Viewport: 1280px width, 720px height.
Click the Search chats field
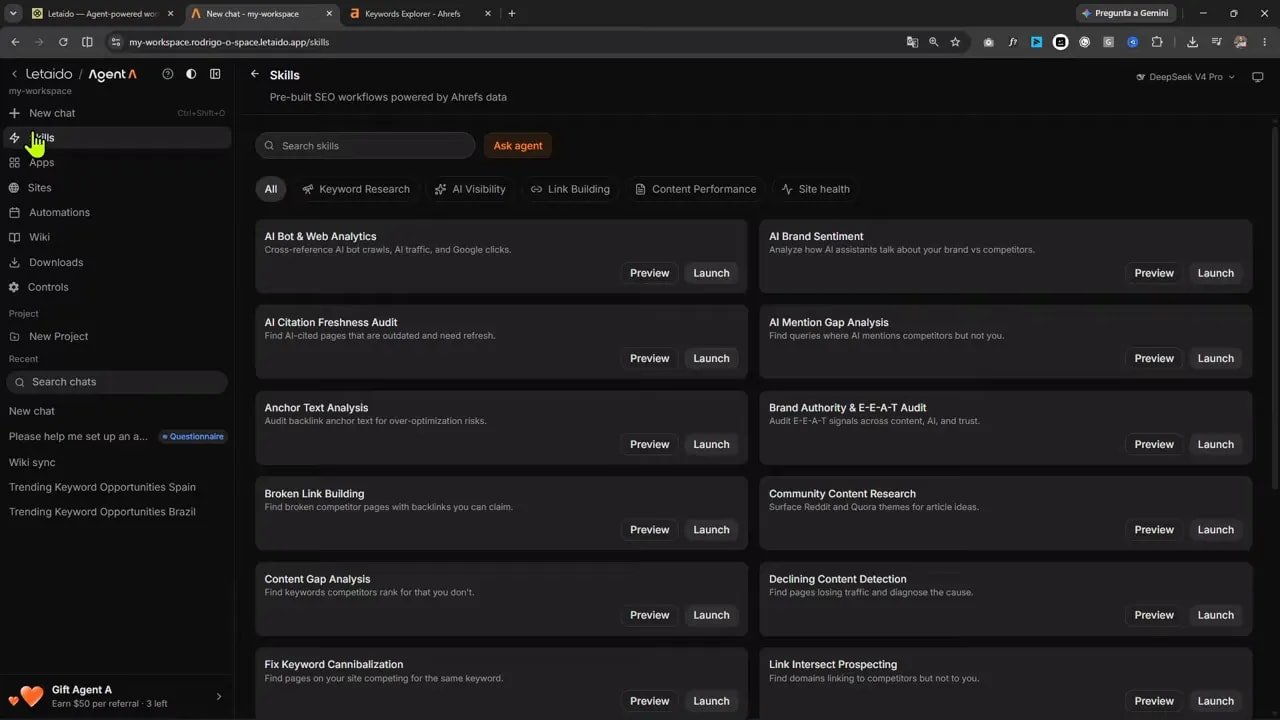coord(117,382)
